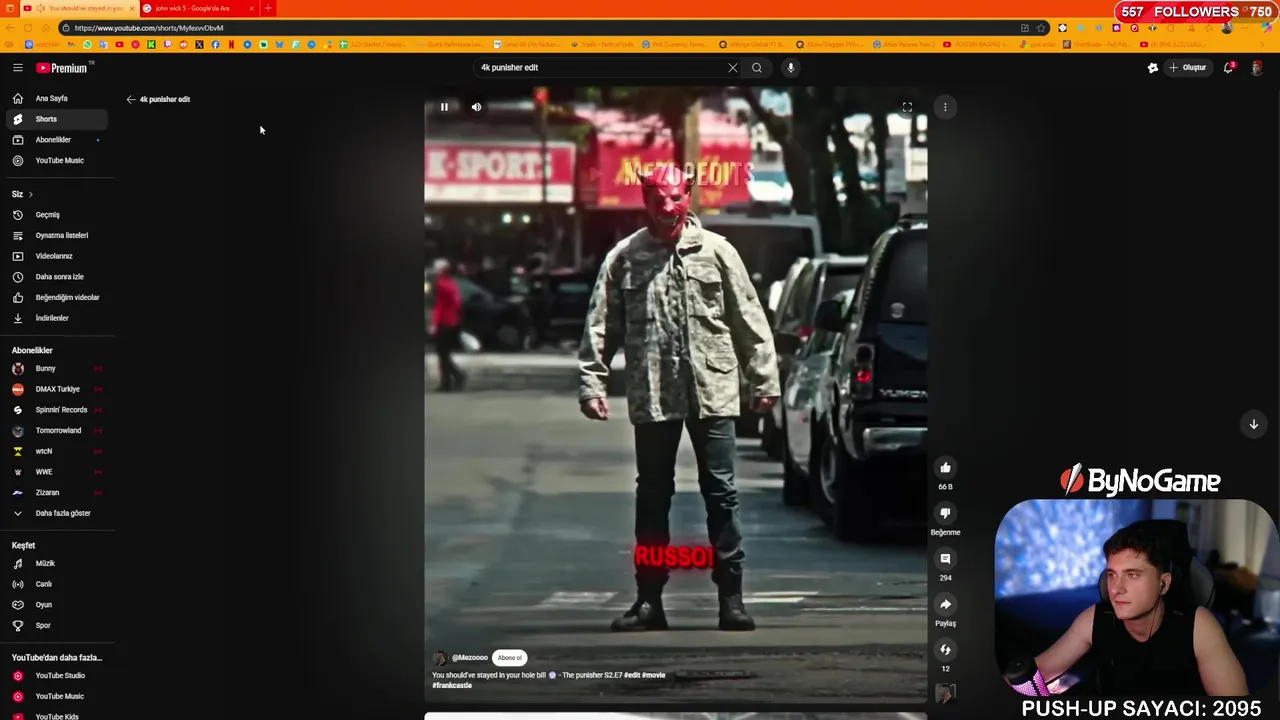This screenshot has height=720, width=1280.
Task: Open Ana Sayfa in sidebar
Action: coord(57,98)
